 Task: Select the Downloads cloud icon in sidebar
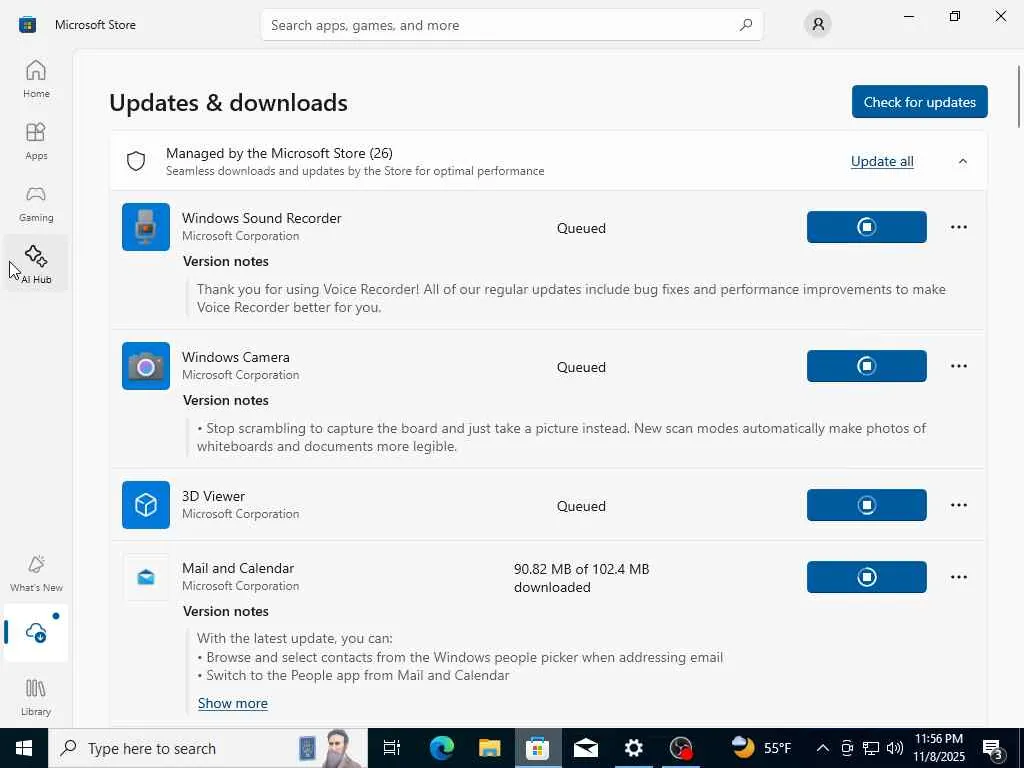(36, 632)
